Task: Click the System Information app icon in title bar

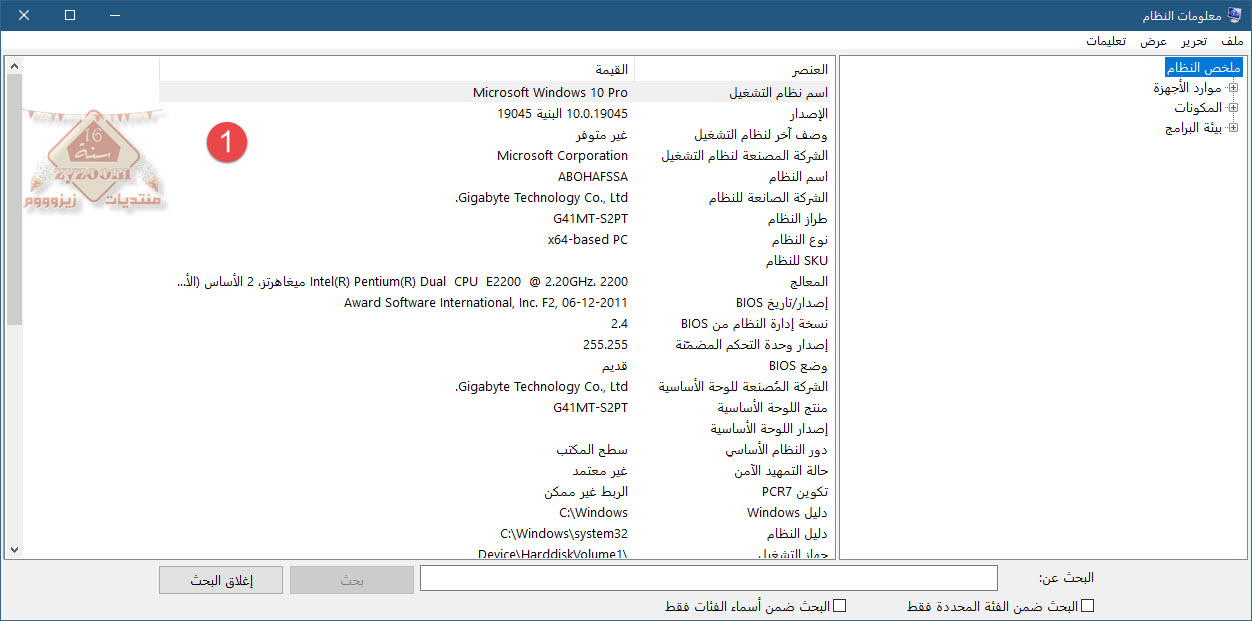Action: (x=1233, y=15)
